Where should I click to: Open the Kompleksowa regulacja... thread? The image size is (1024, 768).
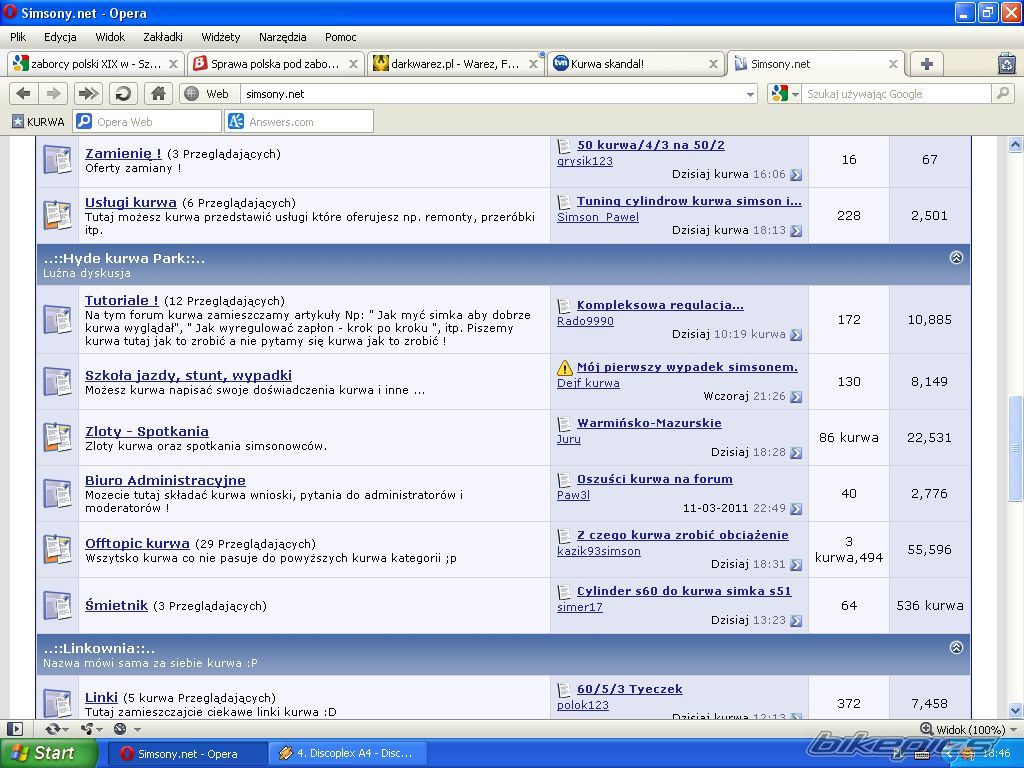(x=660, y=305)
